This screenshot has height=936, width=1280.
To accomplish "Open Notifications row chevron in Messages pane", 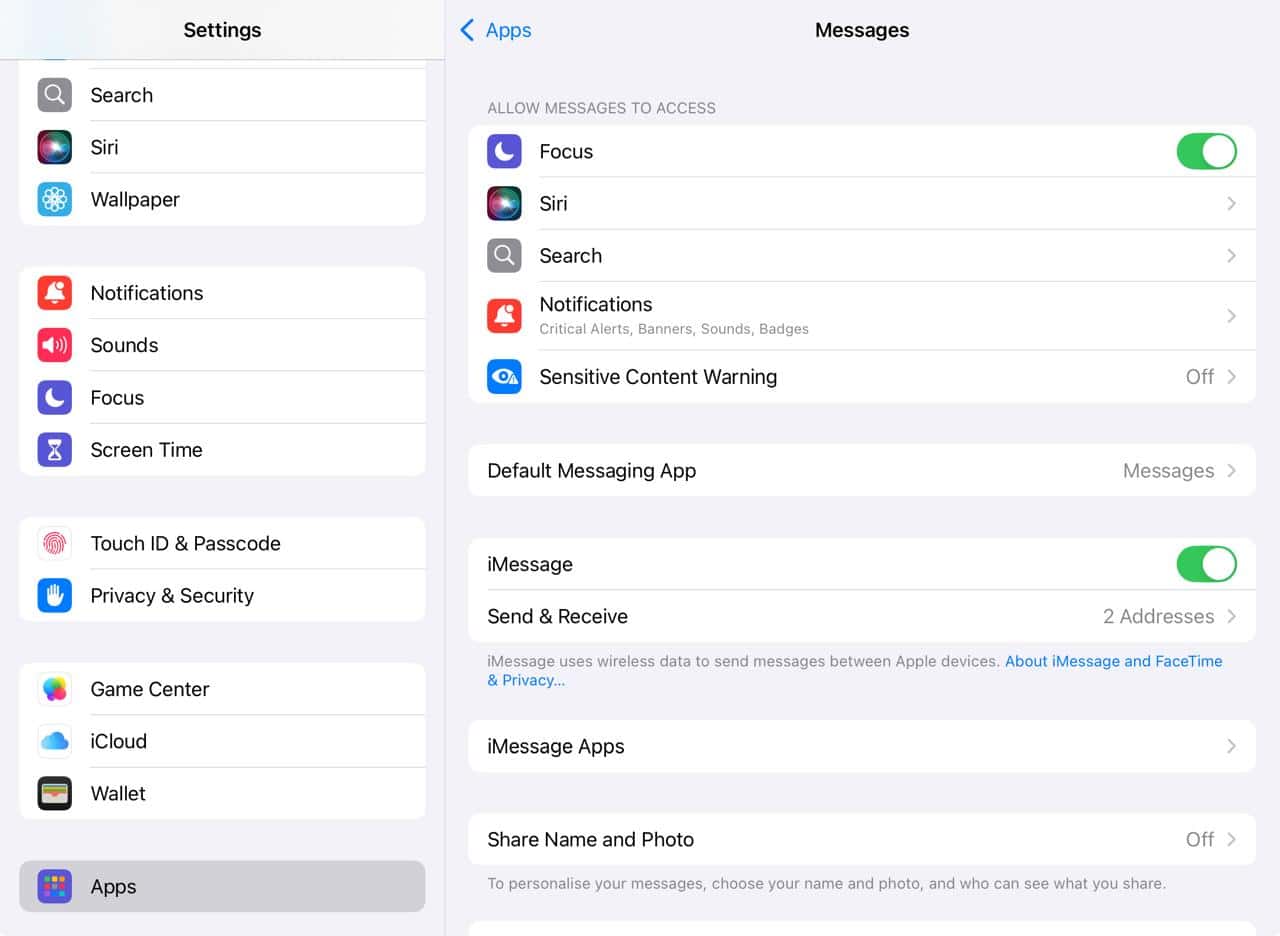I will coord(1231,315).
